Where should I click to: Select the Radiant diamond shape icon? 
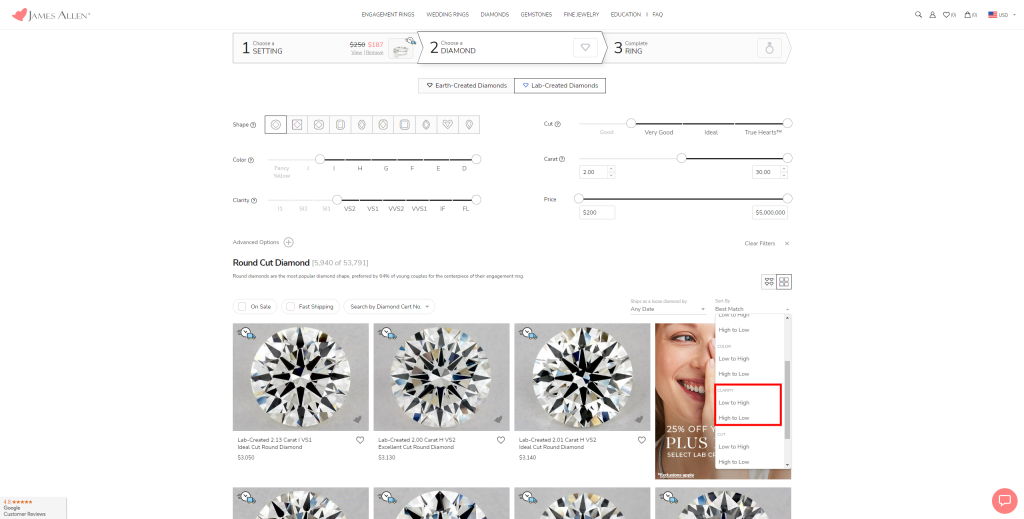pos(383,125)
